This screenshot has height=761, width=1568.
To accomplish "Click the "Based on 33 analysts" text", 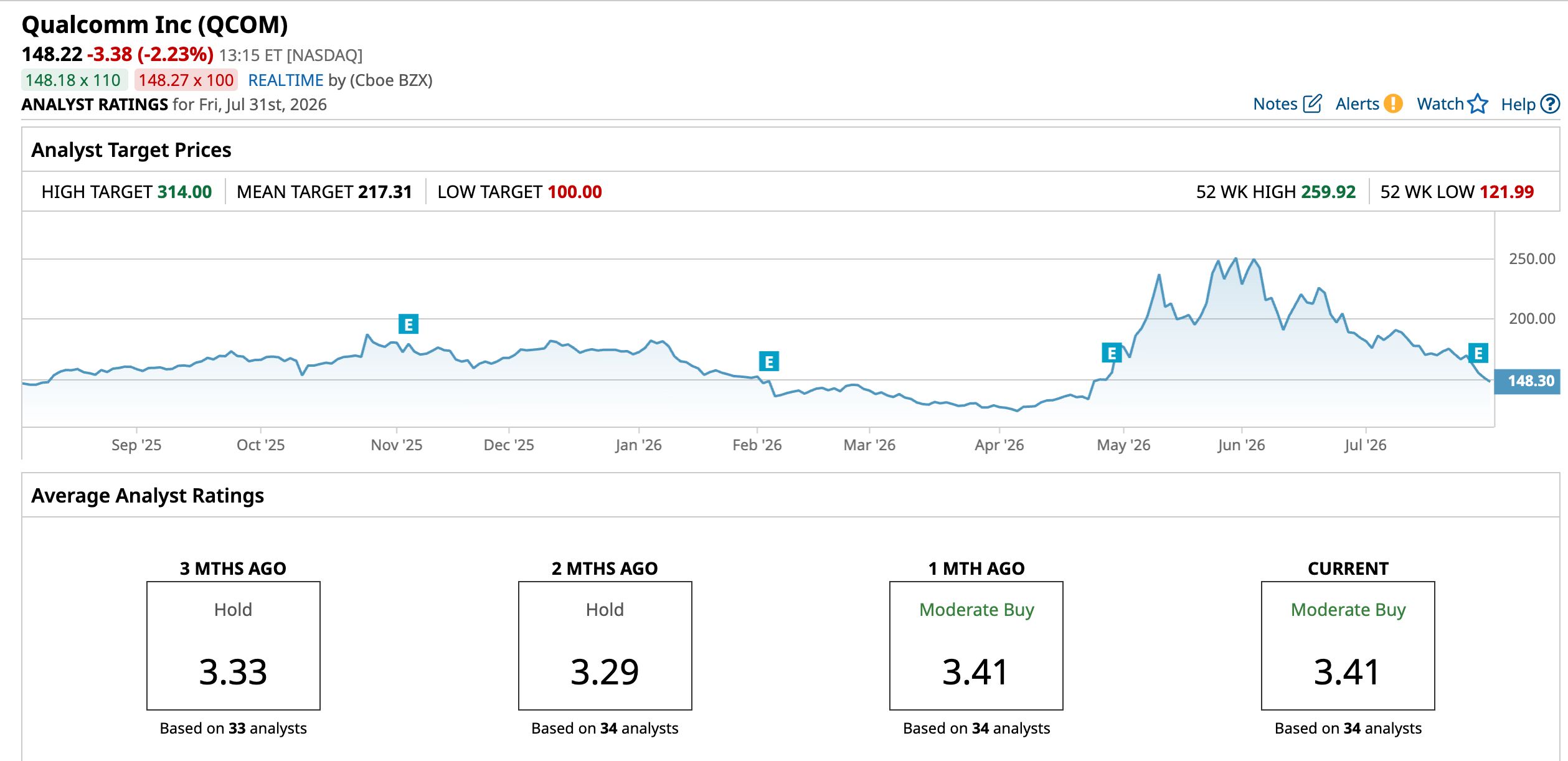I will coord(234,729).
